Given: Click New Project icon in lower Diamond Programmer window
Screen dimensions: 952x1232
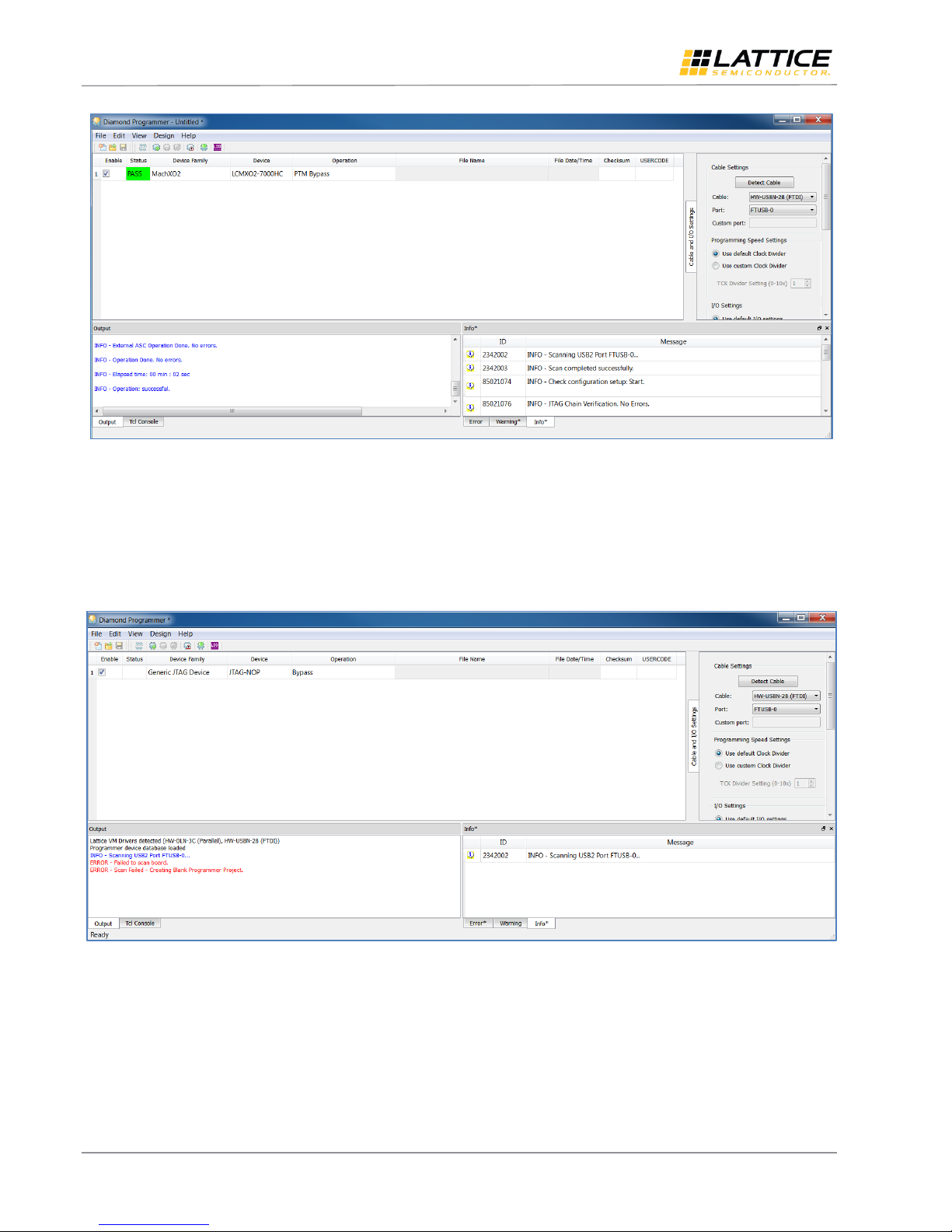Looking at the screenshot, I should 98,646.
